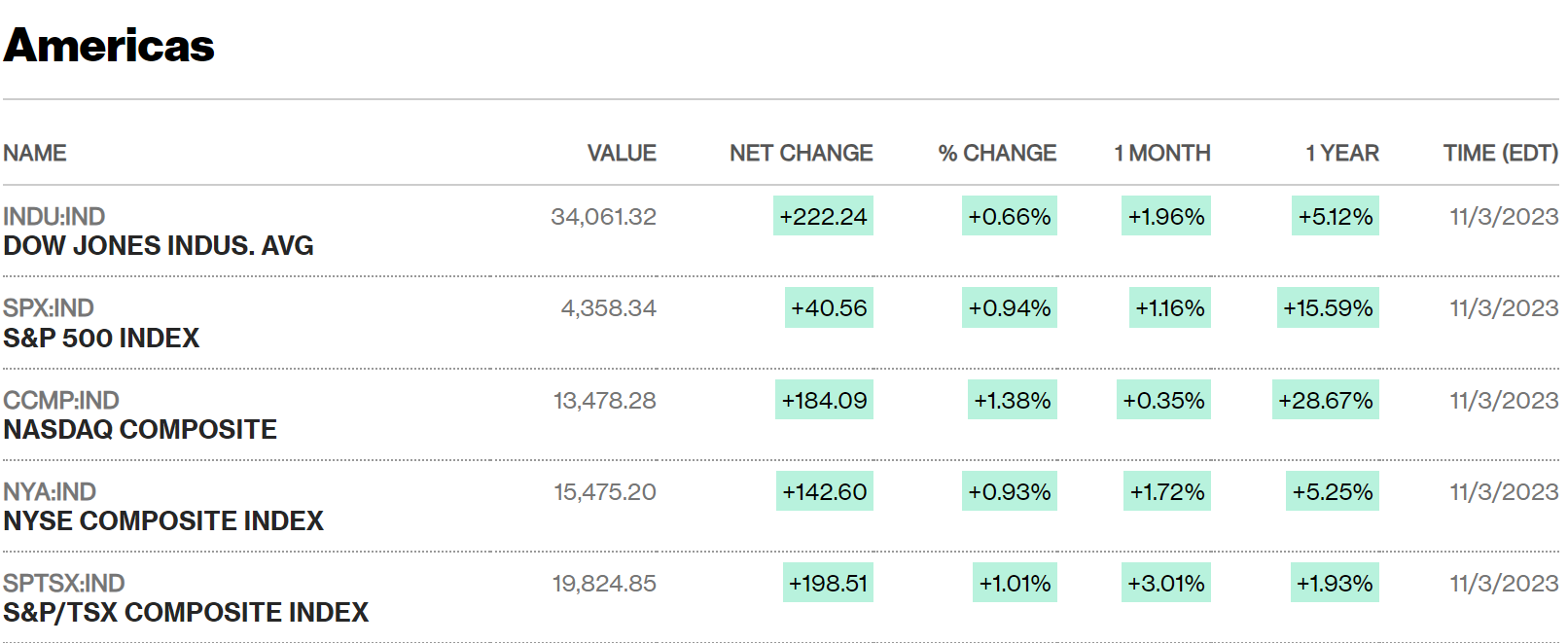
Task: Click the NYA:IND ticker symbol
Action: 50,491
